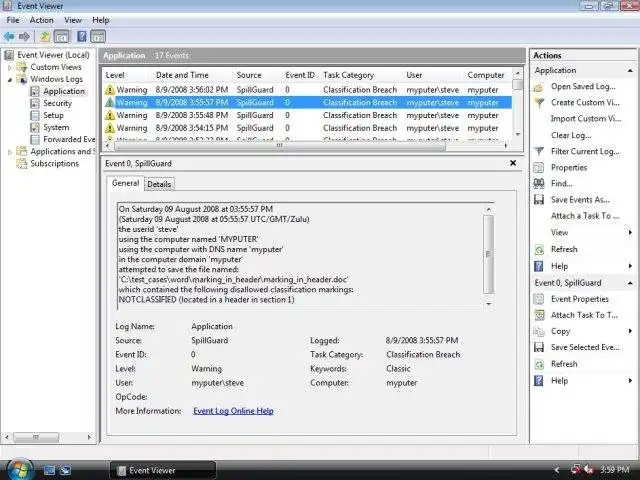Click Open Saved Log action
640x480 pixels.
[x=583, y=87]
